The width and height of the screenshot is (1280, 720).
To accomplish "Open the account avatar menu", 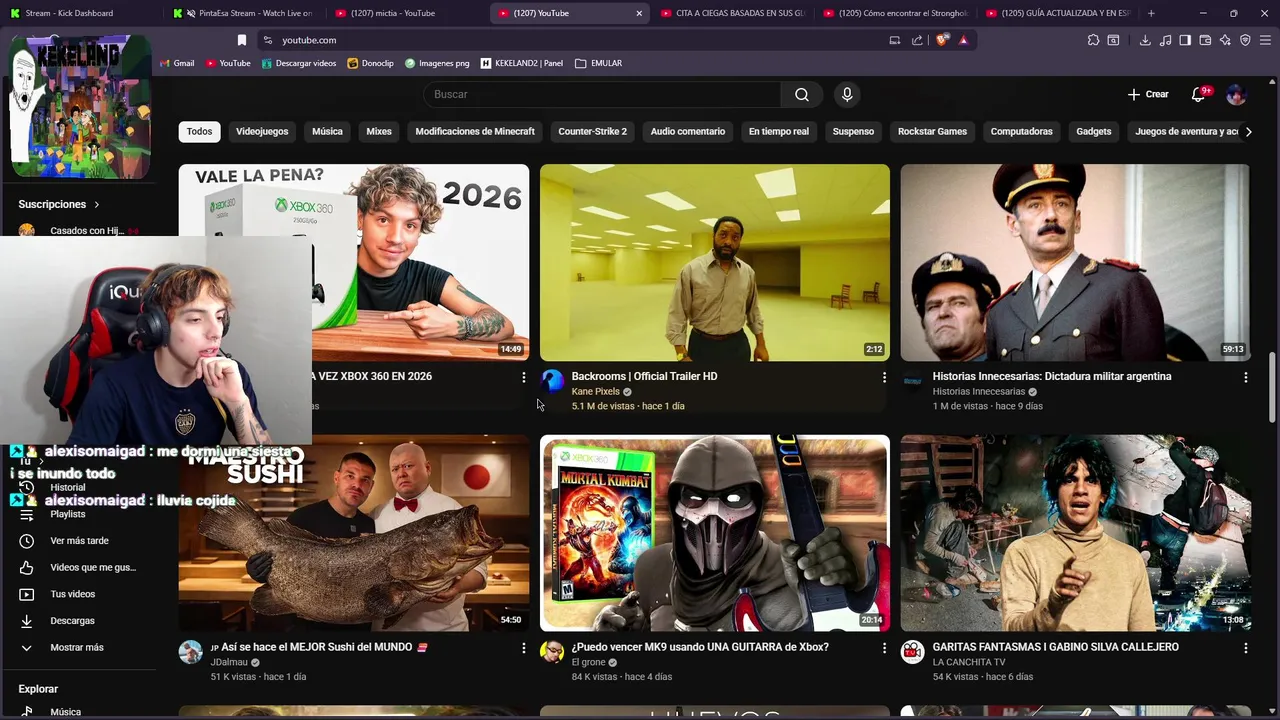I will [x=1236, y=94].
